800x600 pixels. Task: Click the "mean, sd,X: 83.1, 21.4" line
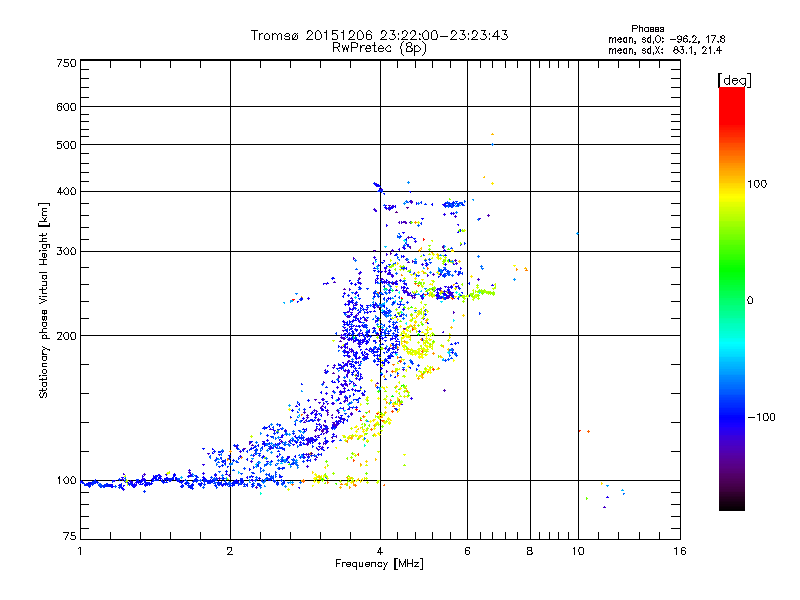pyautogui.click(x=665, y=50)
